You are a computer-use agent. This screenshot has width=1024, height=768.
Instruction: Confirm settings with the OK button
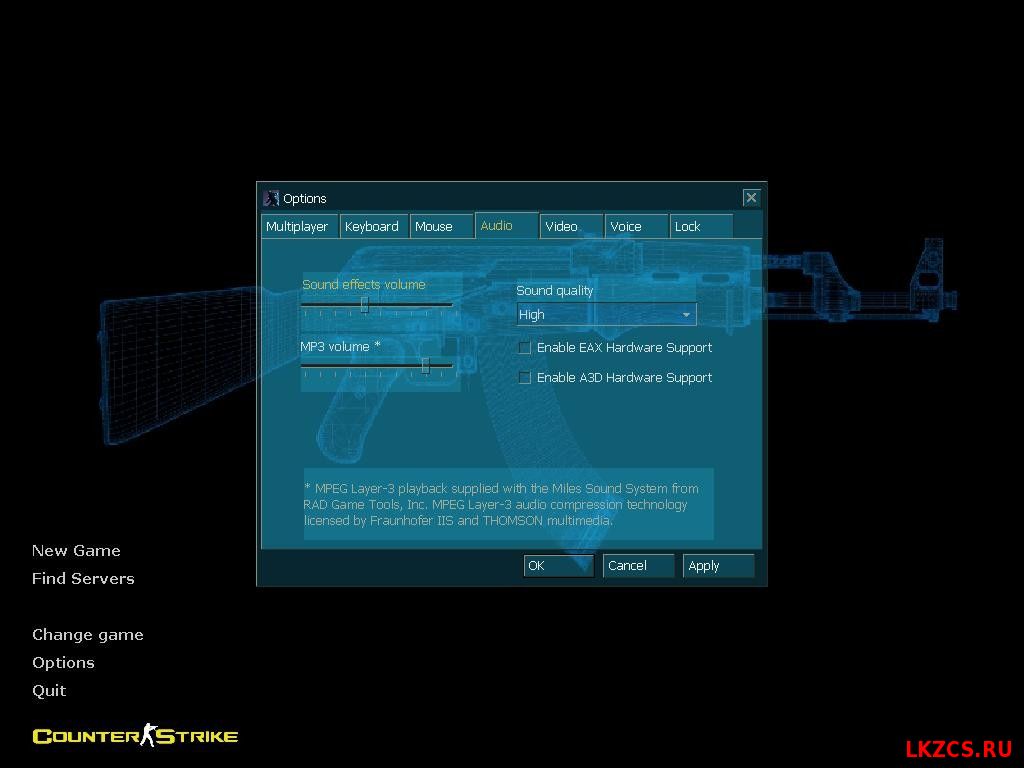tap(558, 566)
